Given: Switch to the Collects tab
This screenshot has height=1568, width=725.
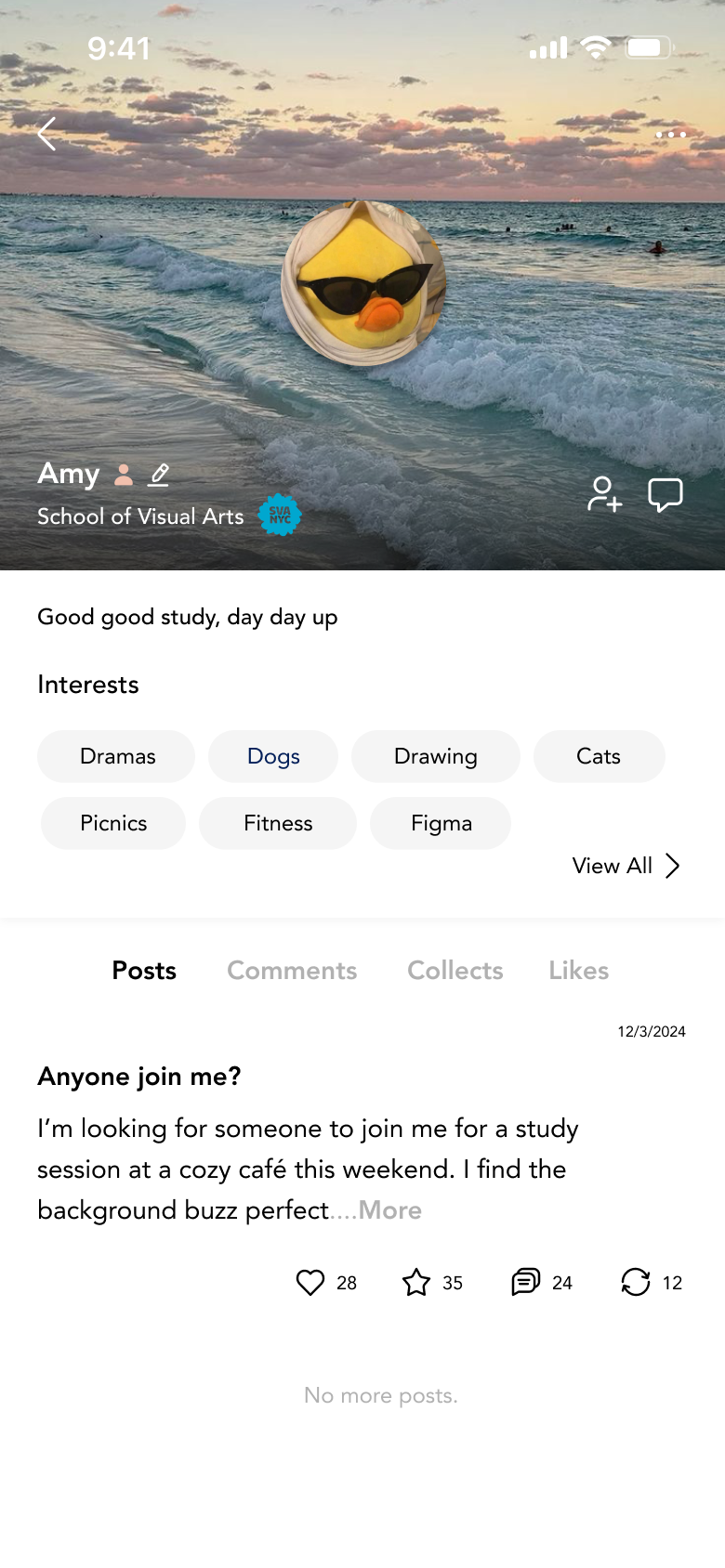Looking at the screenshot, I should [x=455, y=971].
